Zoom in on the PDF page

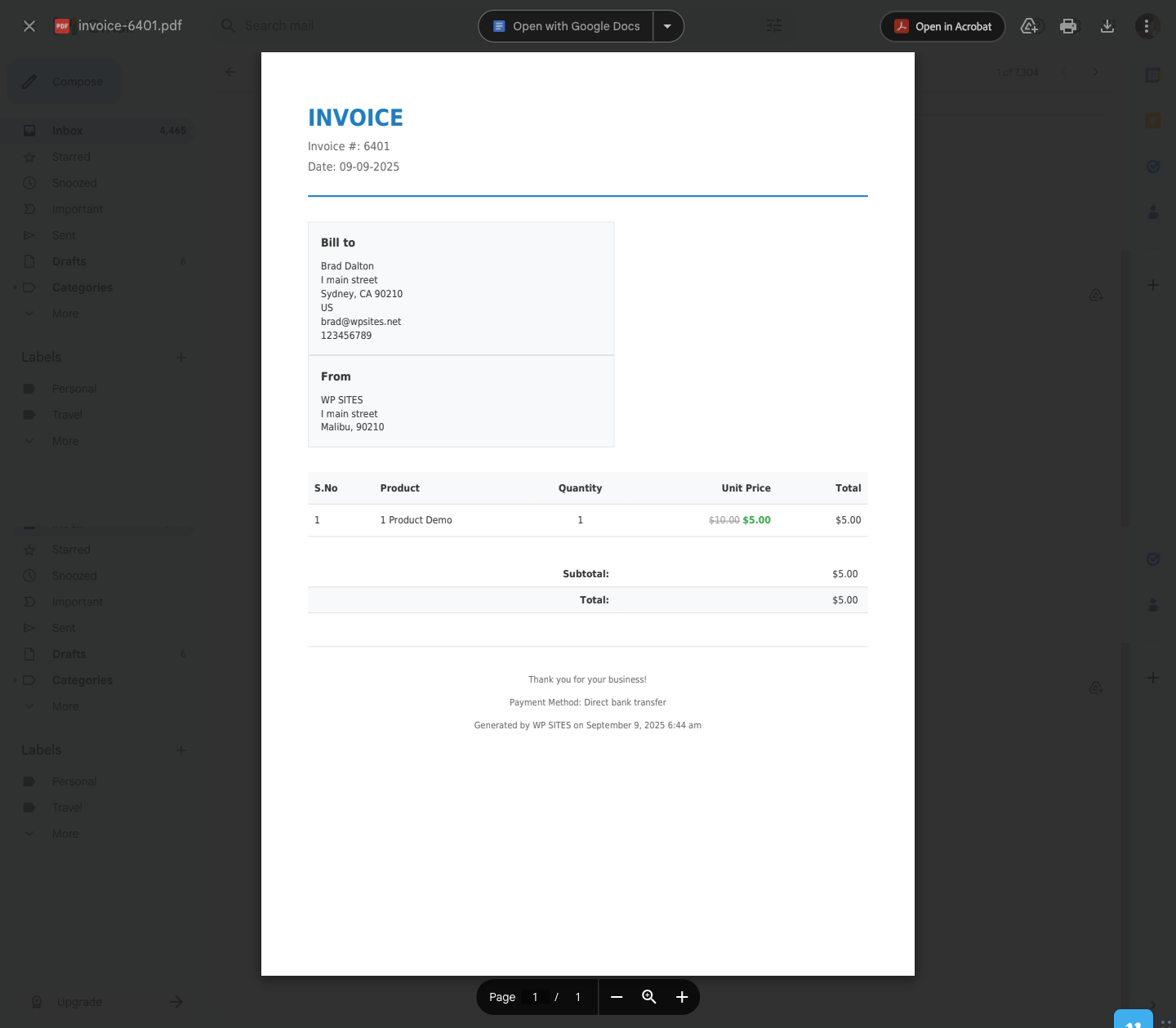click(x=682, y=997)
